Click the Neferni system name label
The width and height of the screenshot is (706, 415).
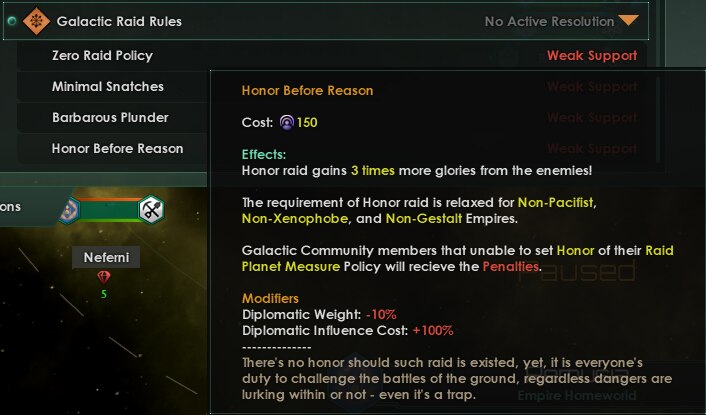(x=106, y=258)
